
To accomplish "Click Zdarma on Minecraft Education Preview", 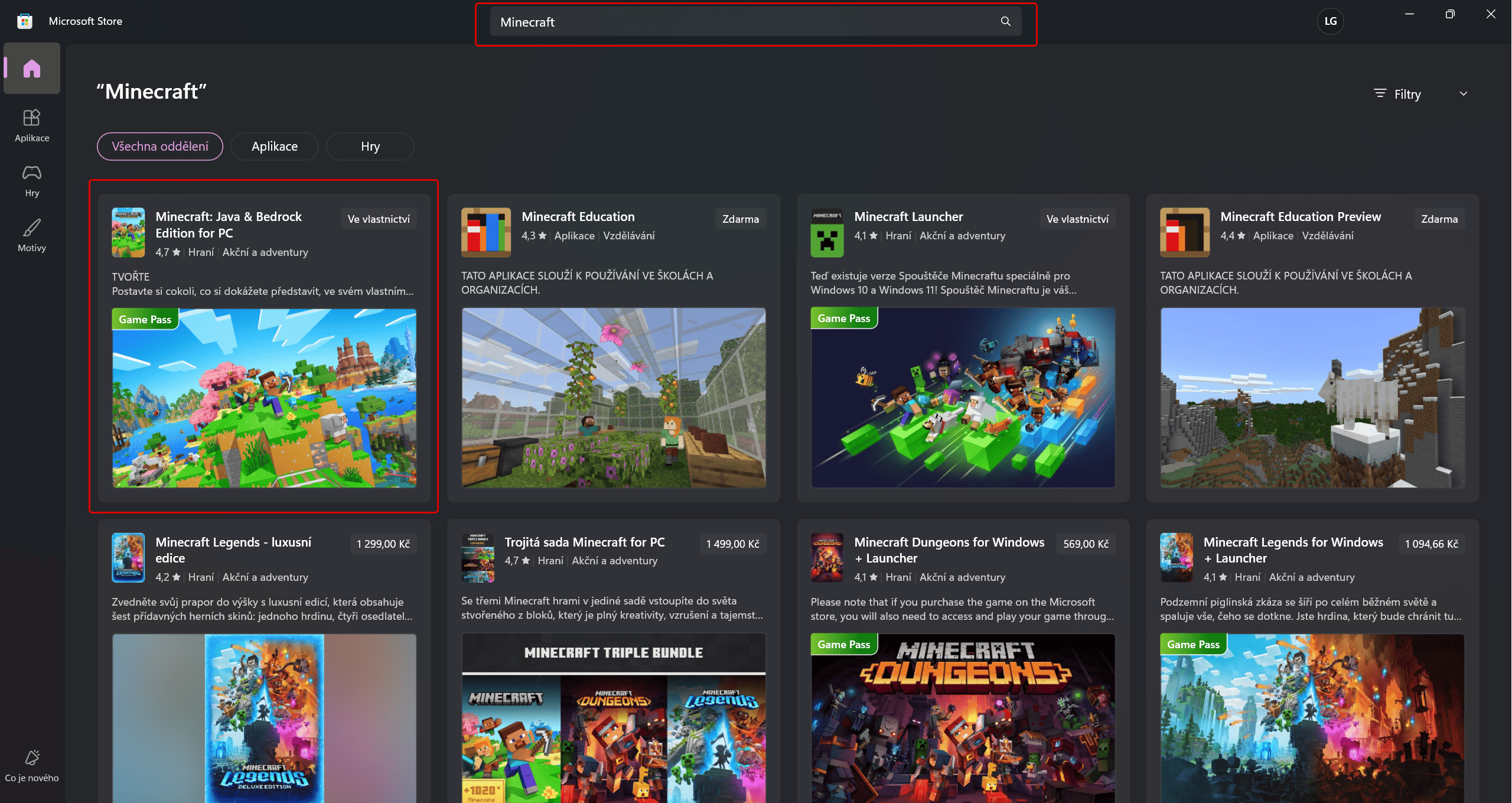I will [x=1439, y=219].
